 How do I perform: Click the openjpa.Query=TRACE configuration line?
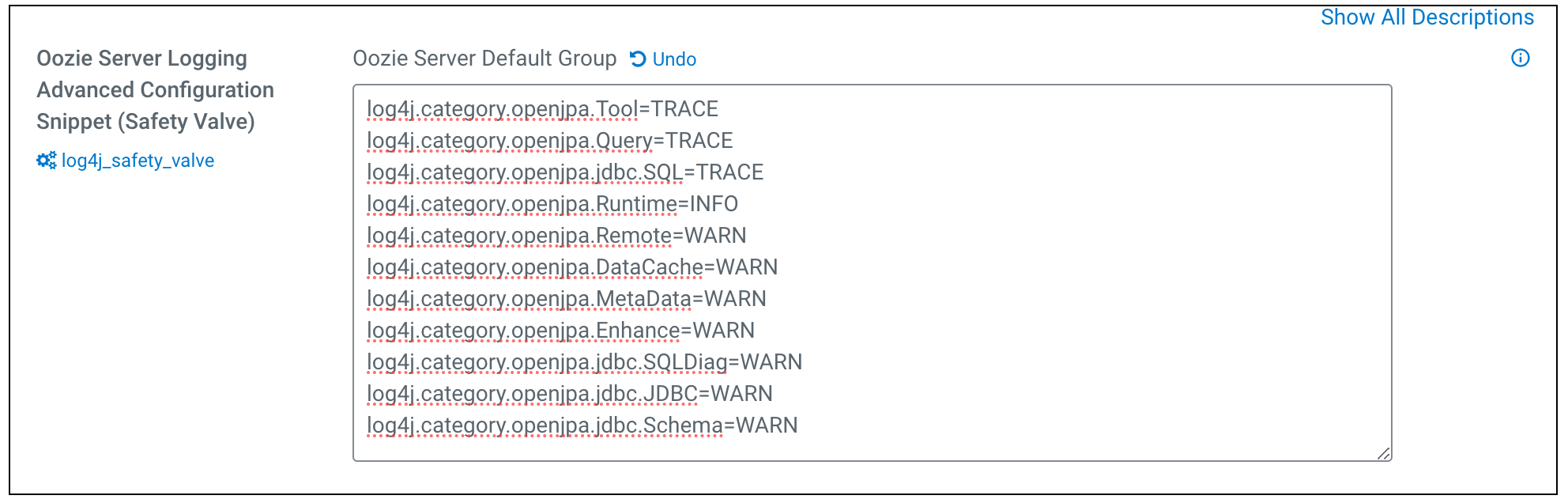pyautogui.click(x=549, y=140)
